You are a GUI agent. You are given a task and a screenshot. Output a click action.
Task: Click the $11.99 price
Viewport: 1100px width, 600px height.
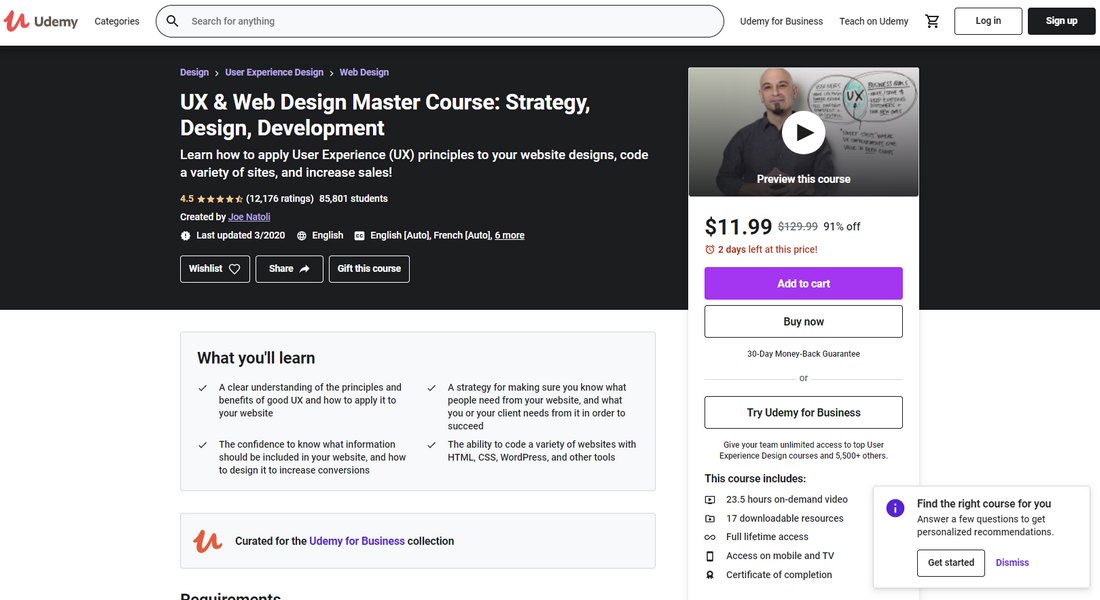(x=738, y=227)
